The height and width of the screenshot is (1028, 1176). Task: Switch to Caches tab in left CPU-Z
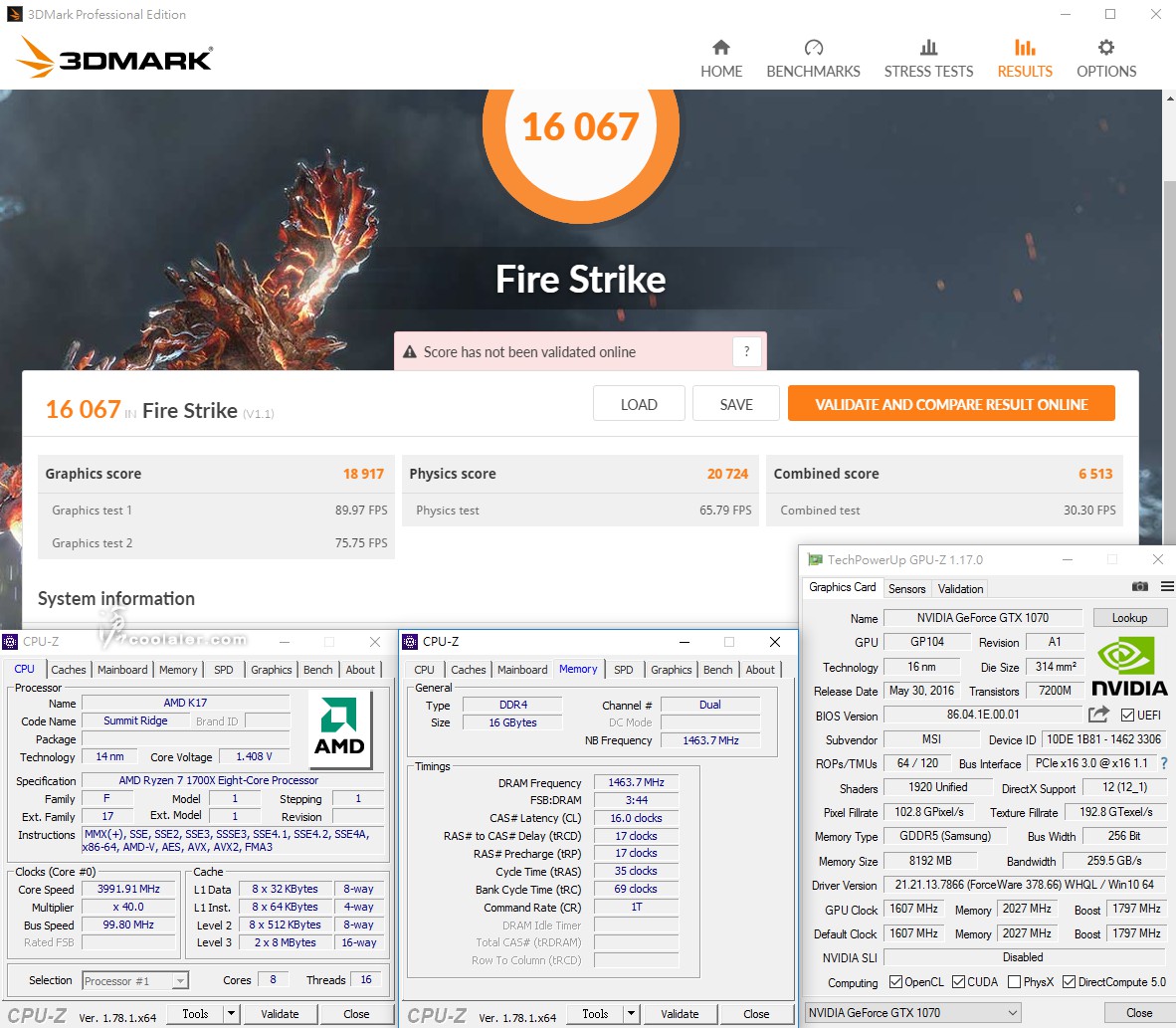pyautogui.click(x=69, y=670)
